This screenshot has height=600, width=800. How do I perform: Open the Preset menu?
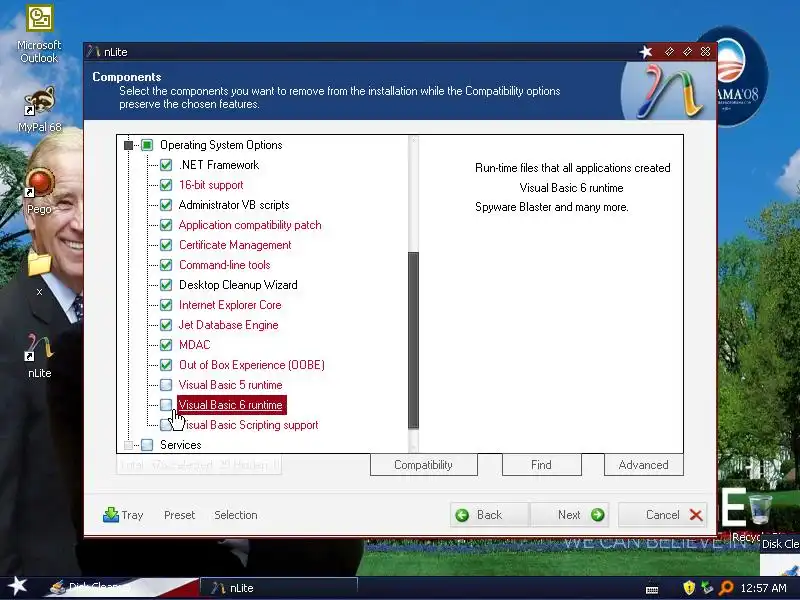click(x=180, y=515)
